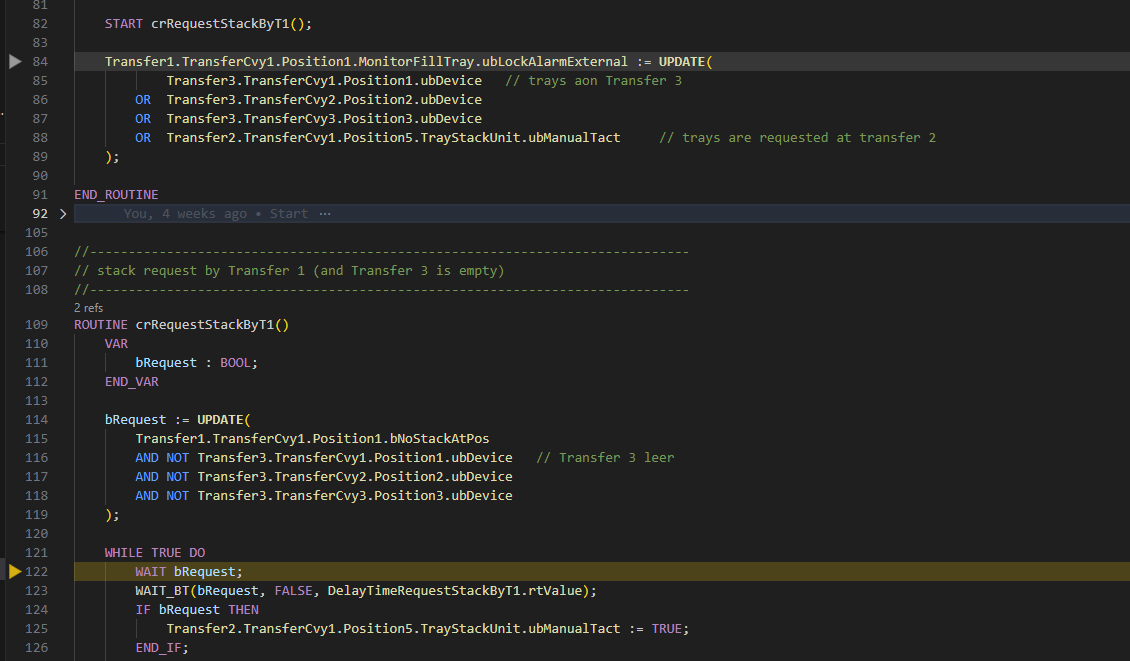Image resolution: width=1130 pixels, height=661 pixels.
Task: Click the BOOL type on line 111
Action: point(235,363)
